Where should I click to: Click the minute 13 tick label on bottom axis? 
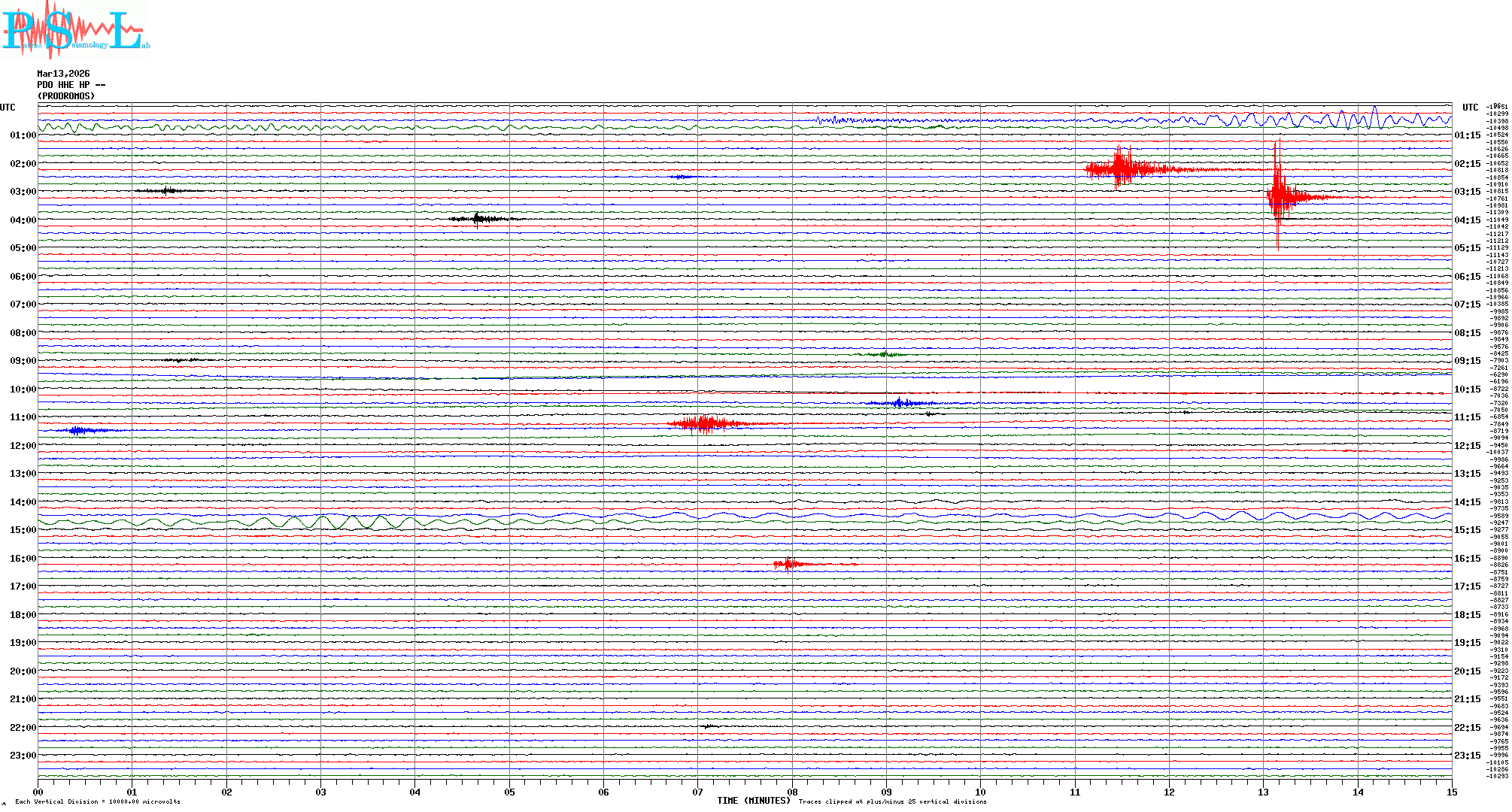(x=1263, y=792)
